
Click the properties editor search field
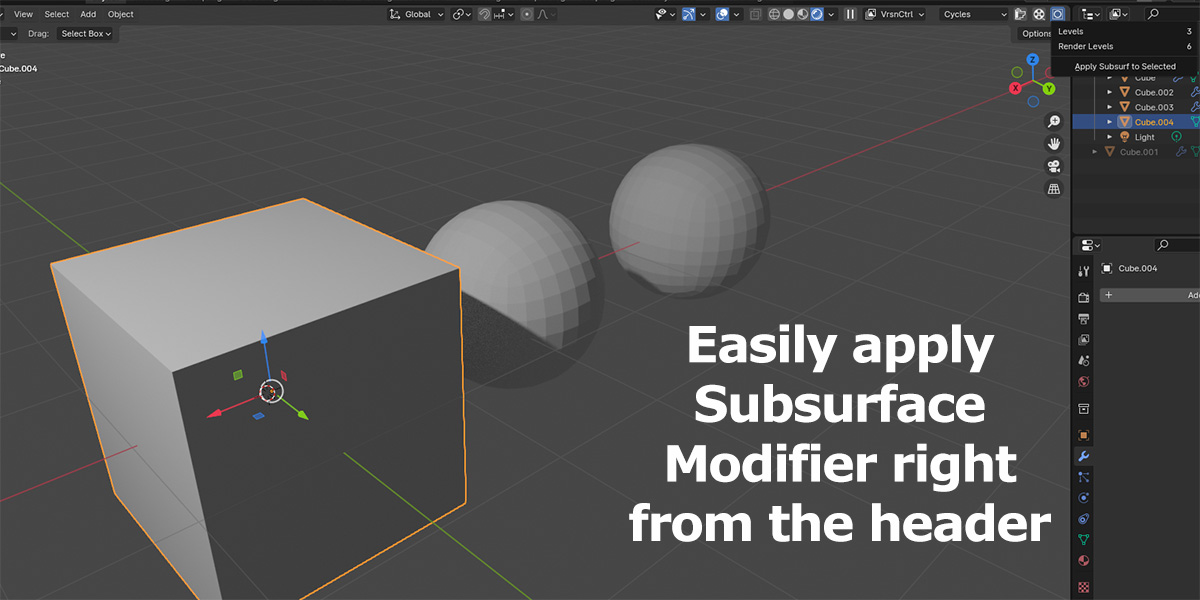(x=1176, y=245)
